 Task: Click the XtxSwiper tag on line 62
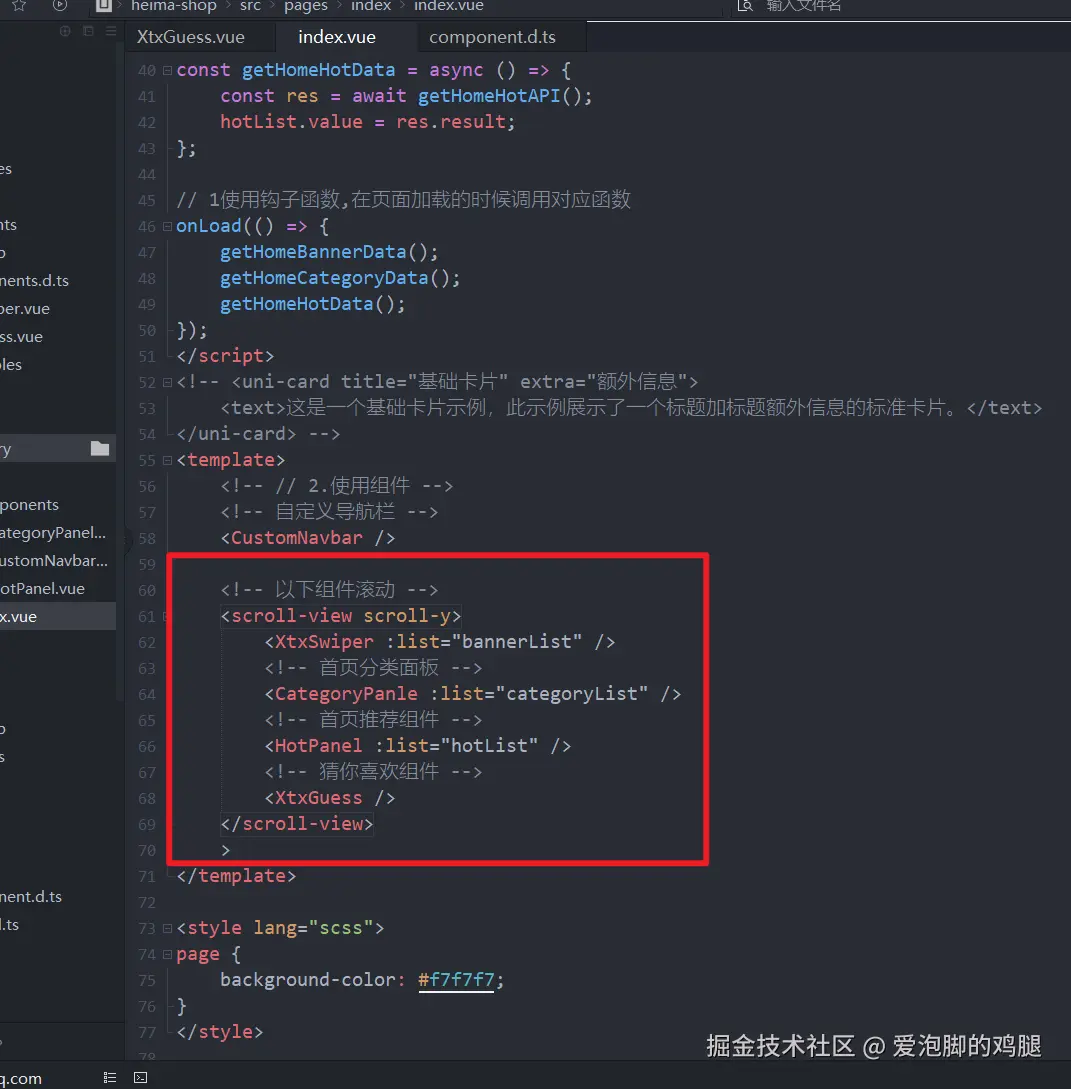(x=324, y=642)
